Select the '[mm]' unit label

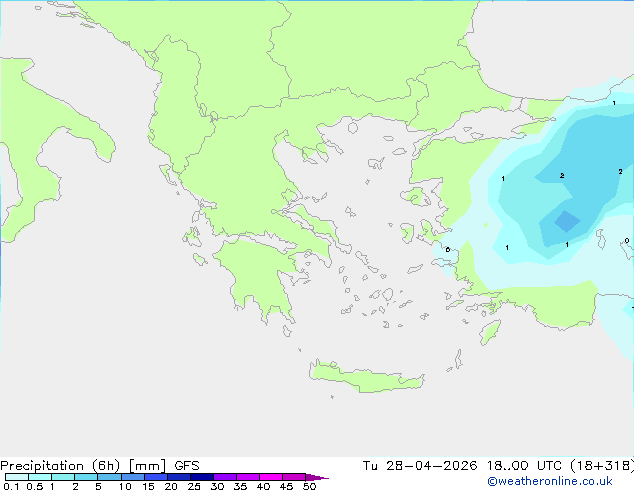[x=147, y=466]
